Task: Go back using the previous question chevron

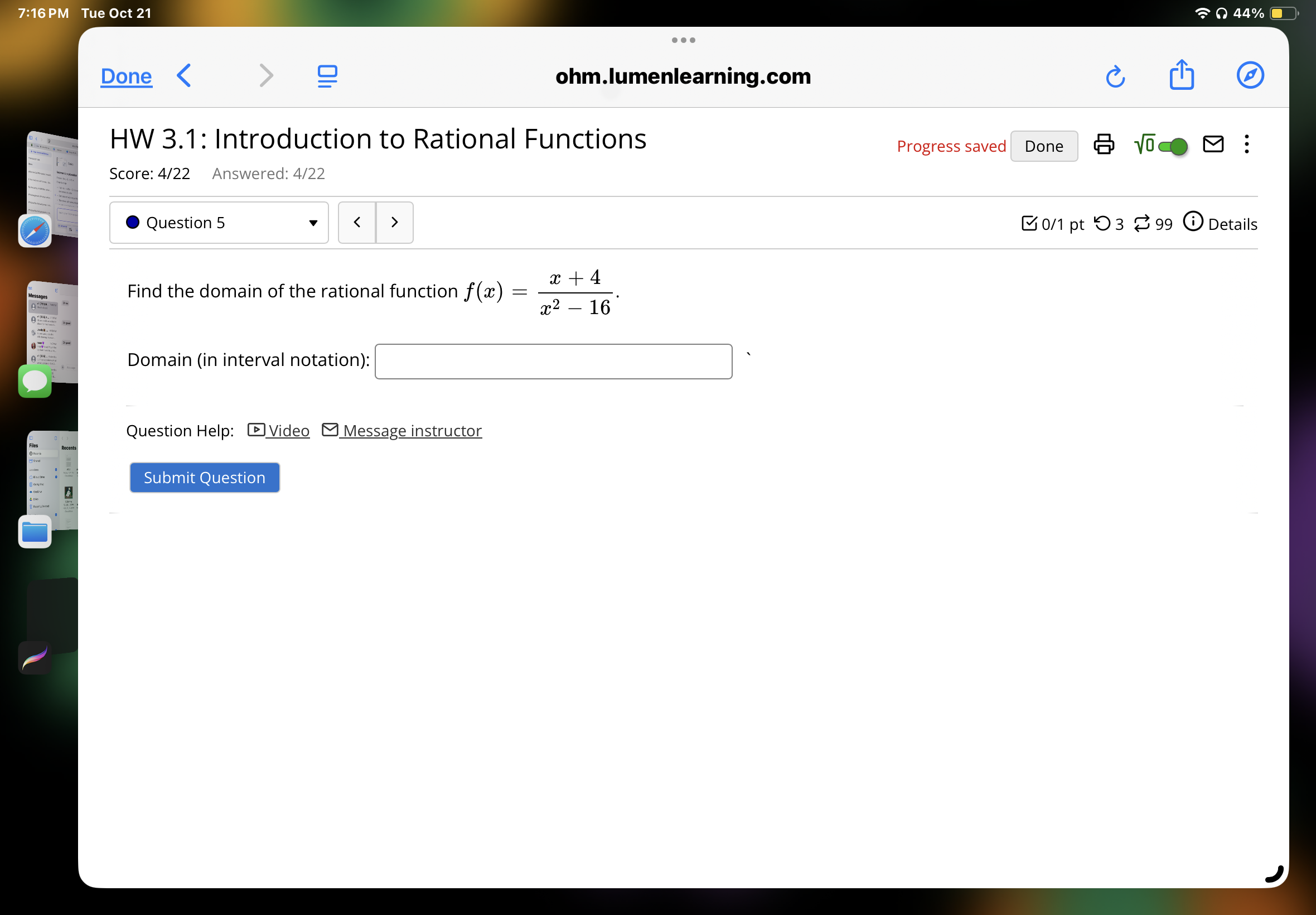Action: [x=356, y=223]
